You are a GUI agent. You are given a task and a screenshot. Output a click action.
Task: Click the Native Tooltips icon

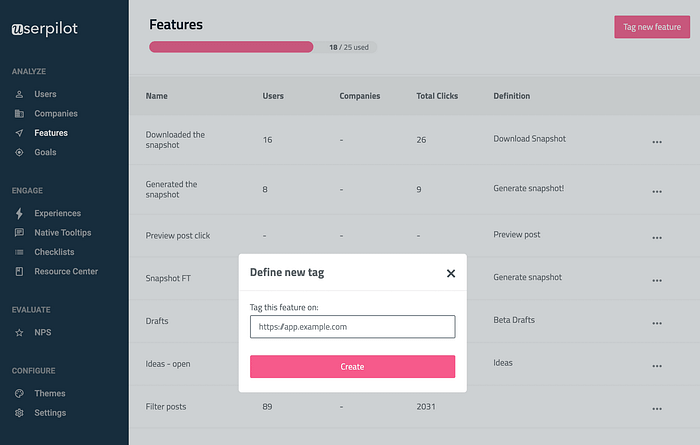click(x=20, y=233)
